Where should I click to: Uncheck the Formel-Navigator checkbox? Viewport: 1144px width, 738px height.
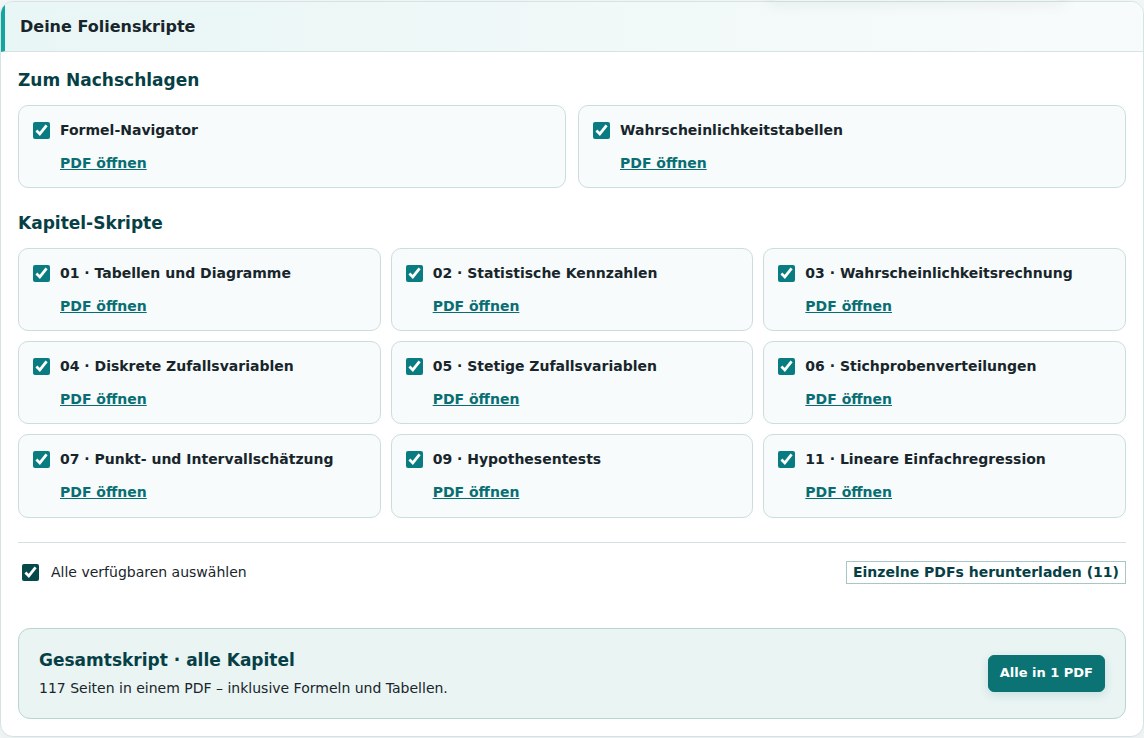(42, 131)
